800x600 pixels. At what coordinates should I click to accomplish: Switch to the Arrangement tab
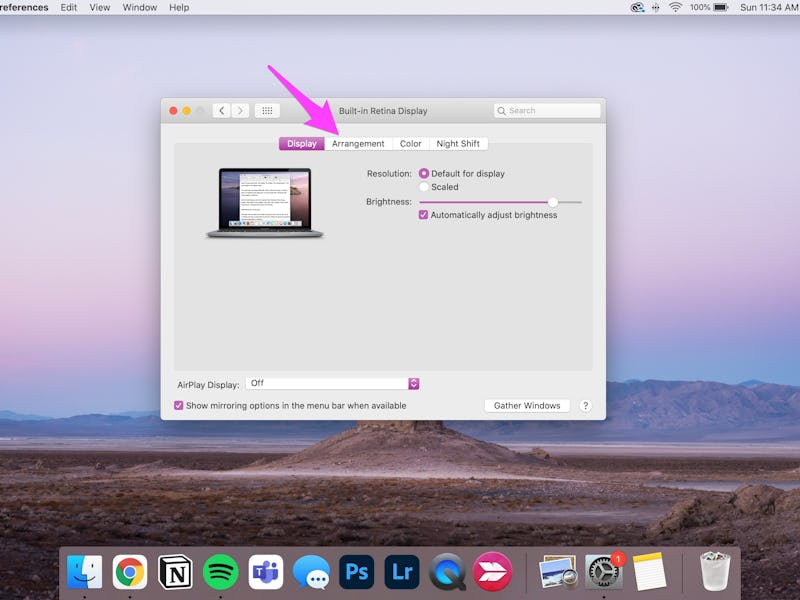point(357,143)
